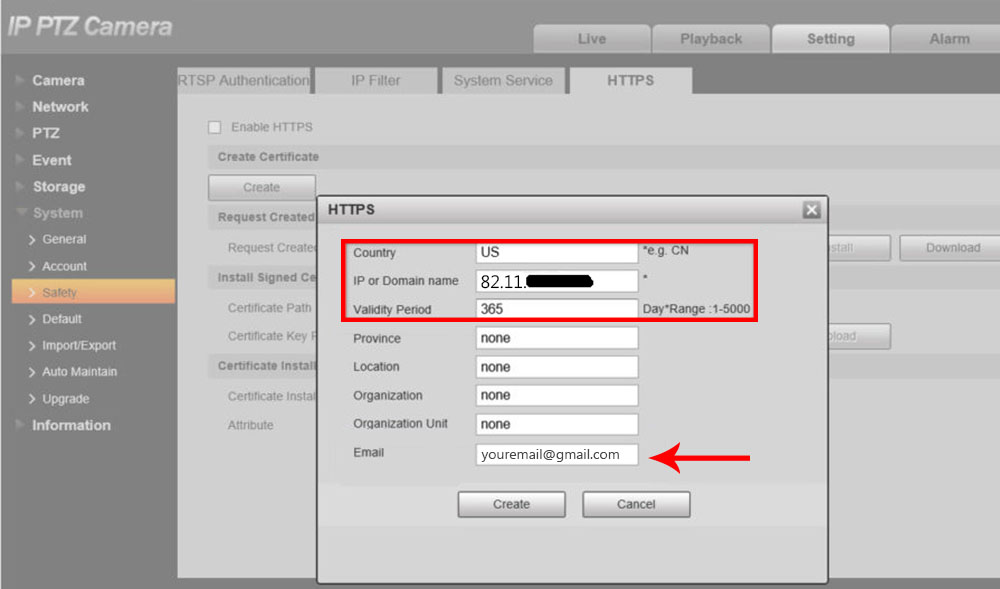Viewport: 1000px width, 589px height.
Task: Click Cancel to dismiss the certificate dialog
Action: (x=636, y=504)
